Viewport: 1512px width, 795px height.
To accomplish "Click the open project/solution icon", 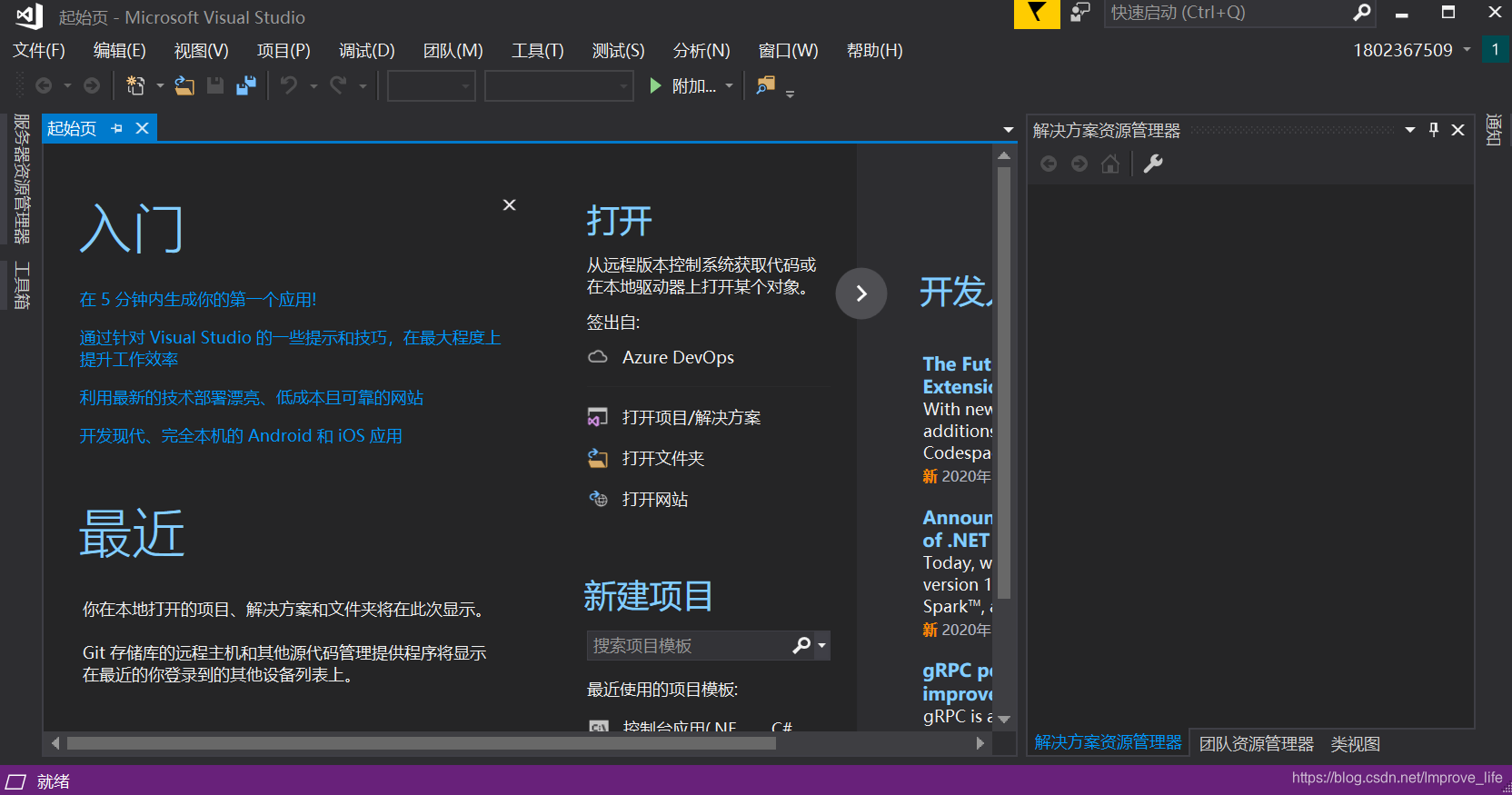I will [x=598, y=417].
